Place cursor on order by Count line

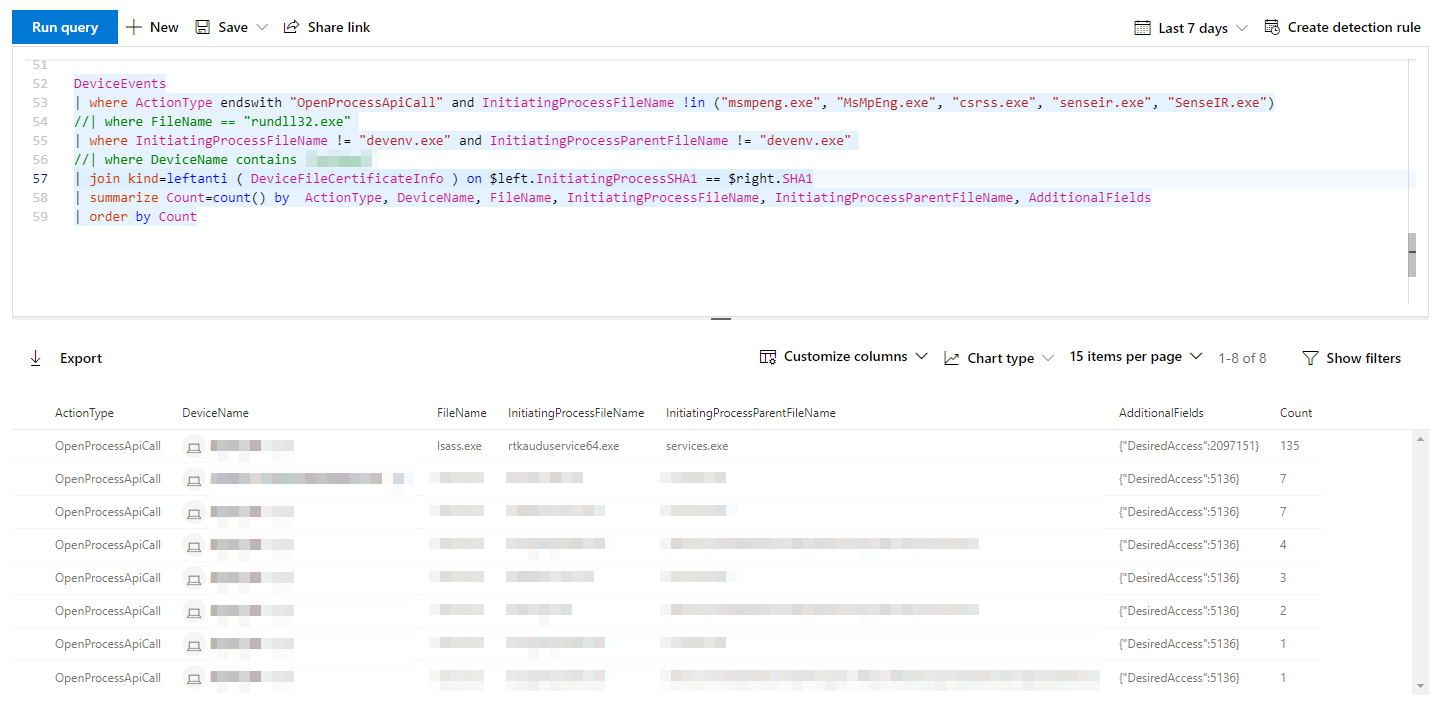(136, 217)
